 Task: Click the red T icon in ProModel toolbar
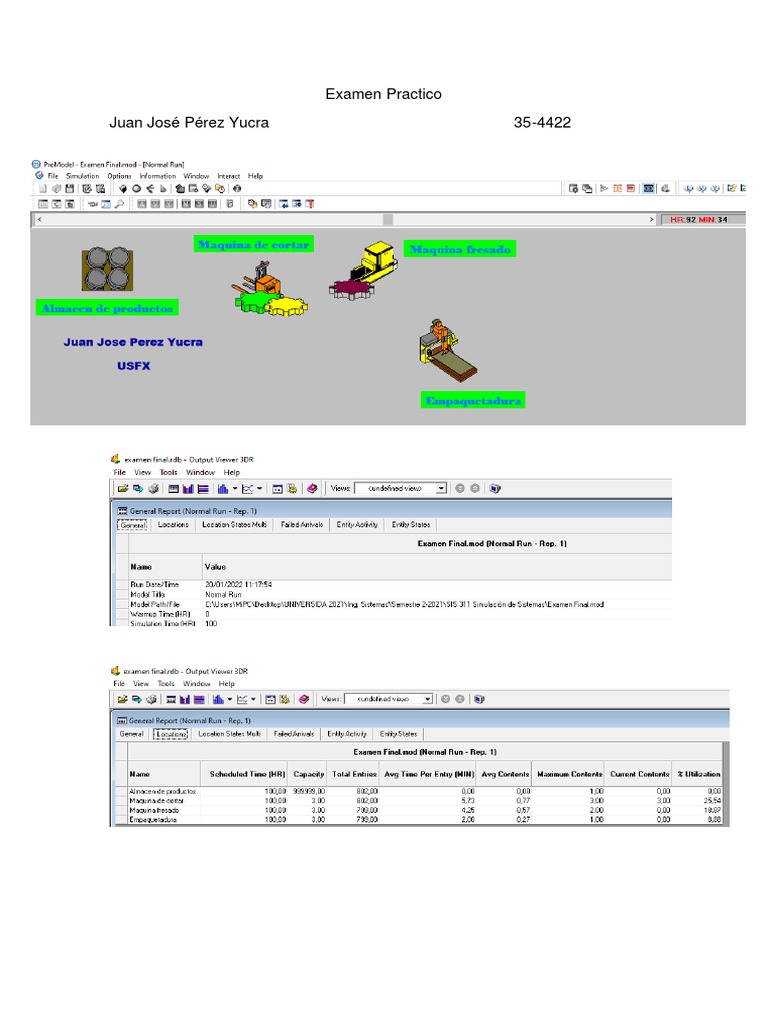click(x=310, y=204)
